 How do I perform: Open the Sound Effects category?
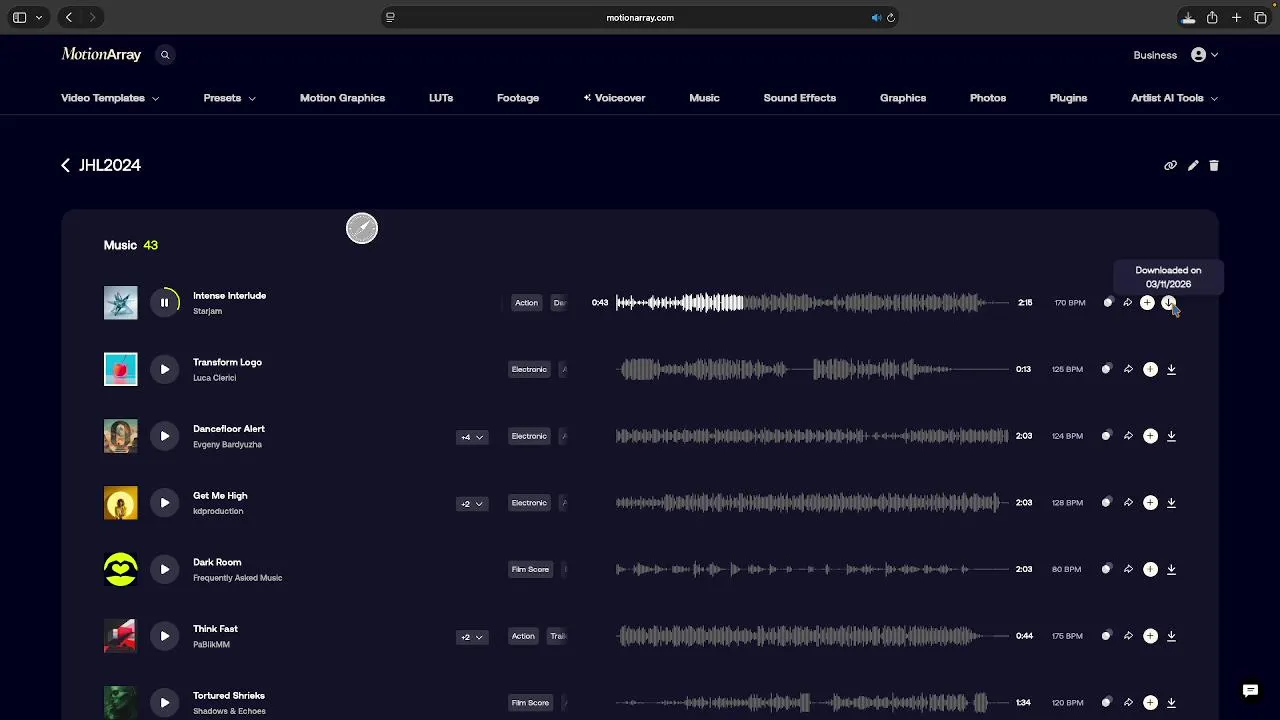coord(800,98)
